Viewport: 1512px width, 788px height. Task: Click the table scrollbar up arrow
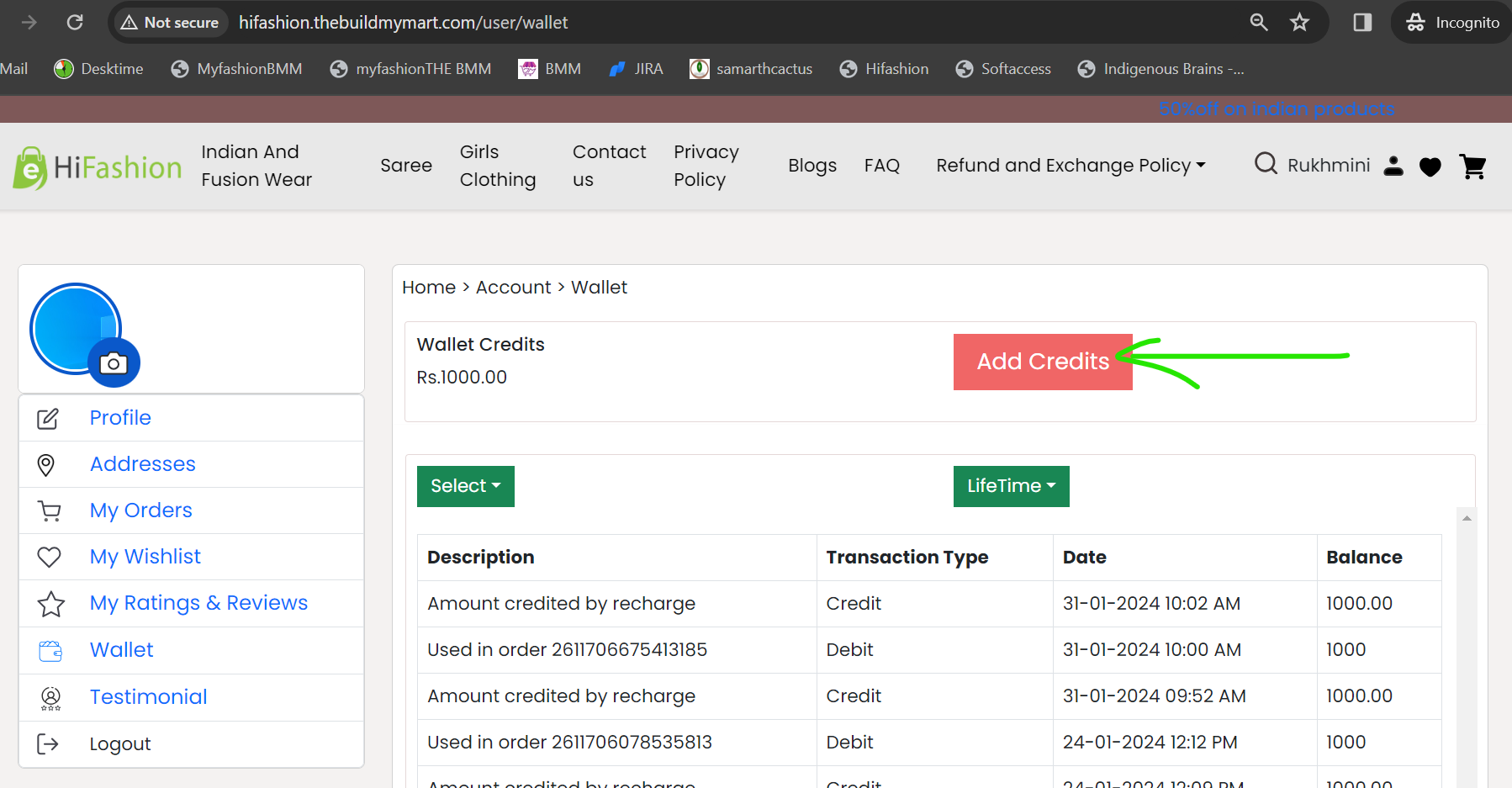pos(1467,518)
